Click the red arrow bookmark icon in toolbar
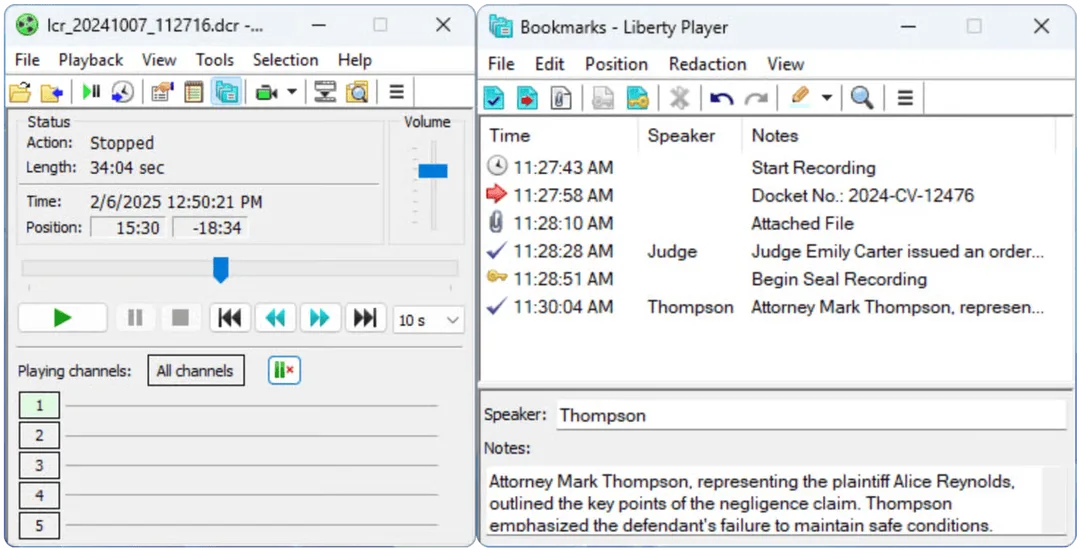The height and width of the screenshot is (552, 1080). (x=528, y=98)
